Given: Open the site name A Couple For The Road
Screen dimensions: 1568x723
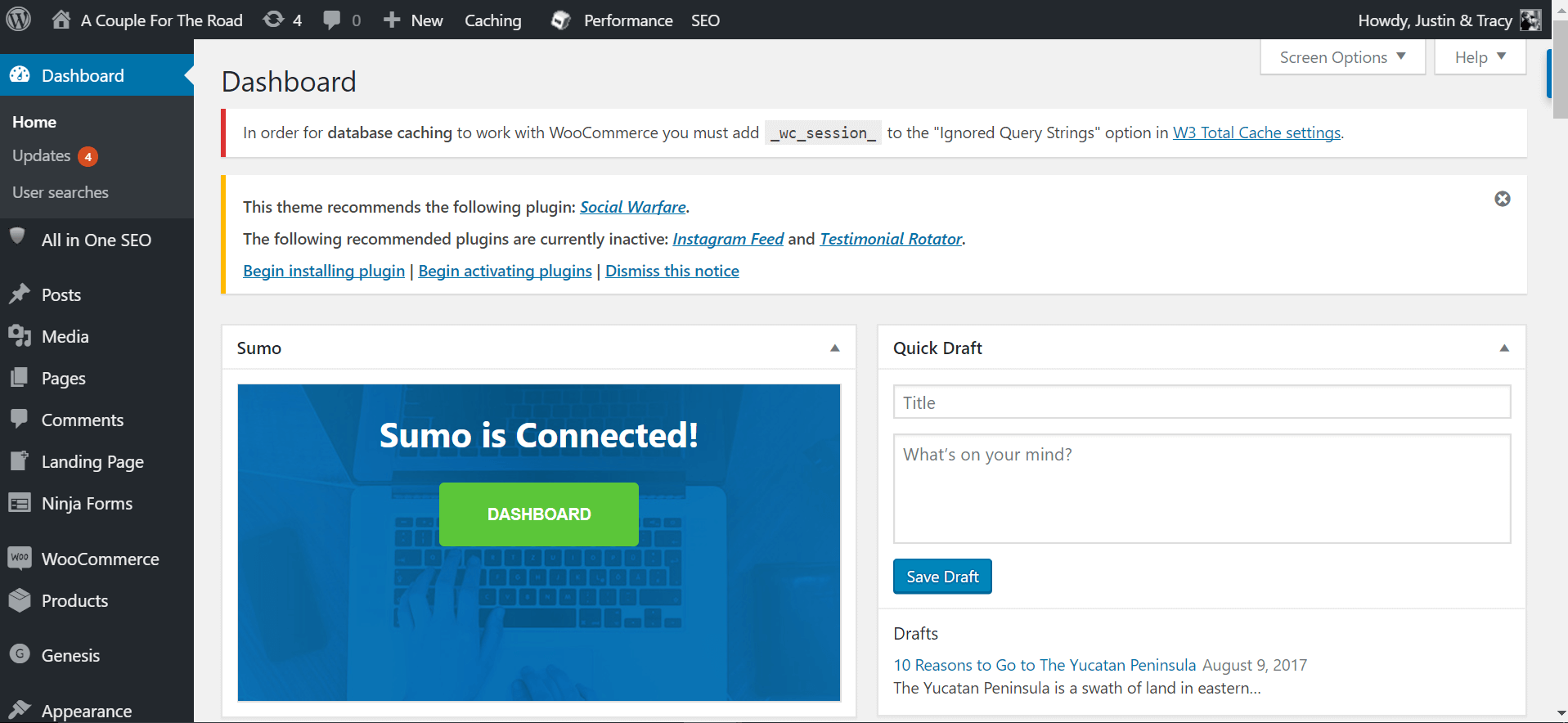Looking at the screenshot, I should tap(162, 20).
